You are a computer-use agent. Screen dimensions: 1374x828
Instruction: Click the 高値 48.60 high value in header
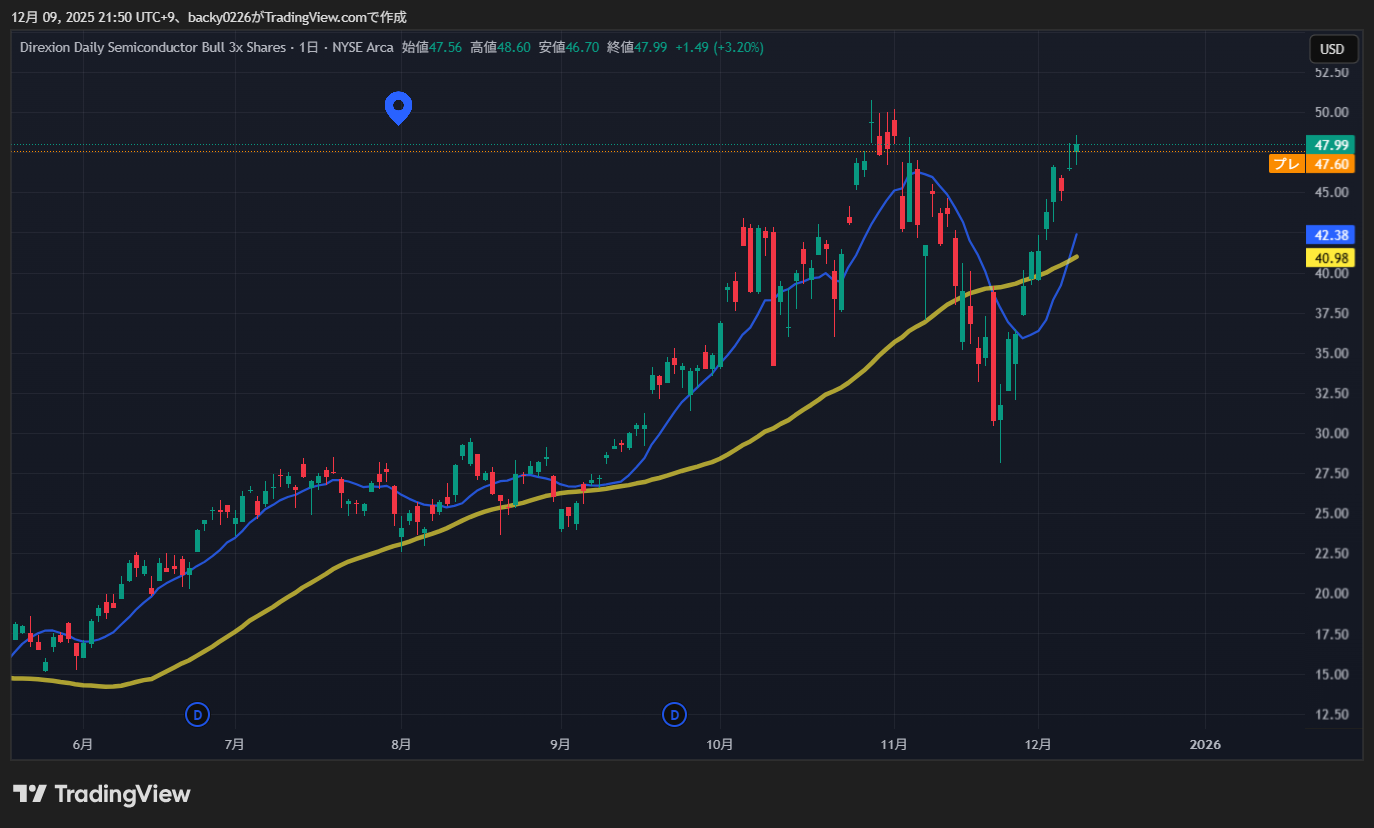coord(500,47)
